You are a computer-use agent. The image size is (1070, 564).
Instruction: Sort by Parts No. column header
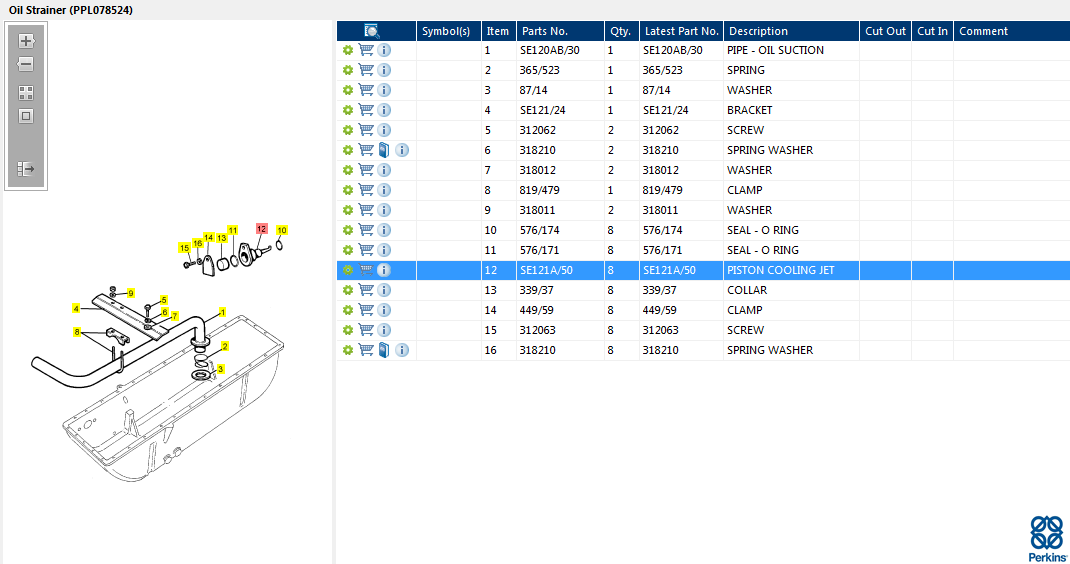click(x=560, y=31)
